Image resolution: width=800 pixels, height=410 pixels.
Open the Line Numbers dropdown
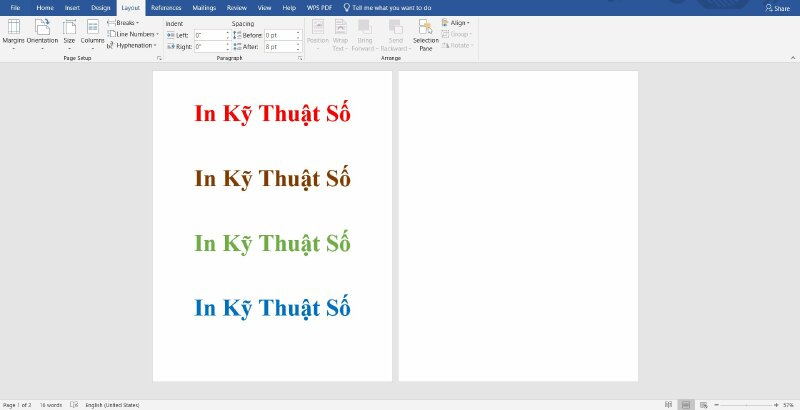[x=133, y=34]
